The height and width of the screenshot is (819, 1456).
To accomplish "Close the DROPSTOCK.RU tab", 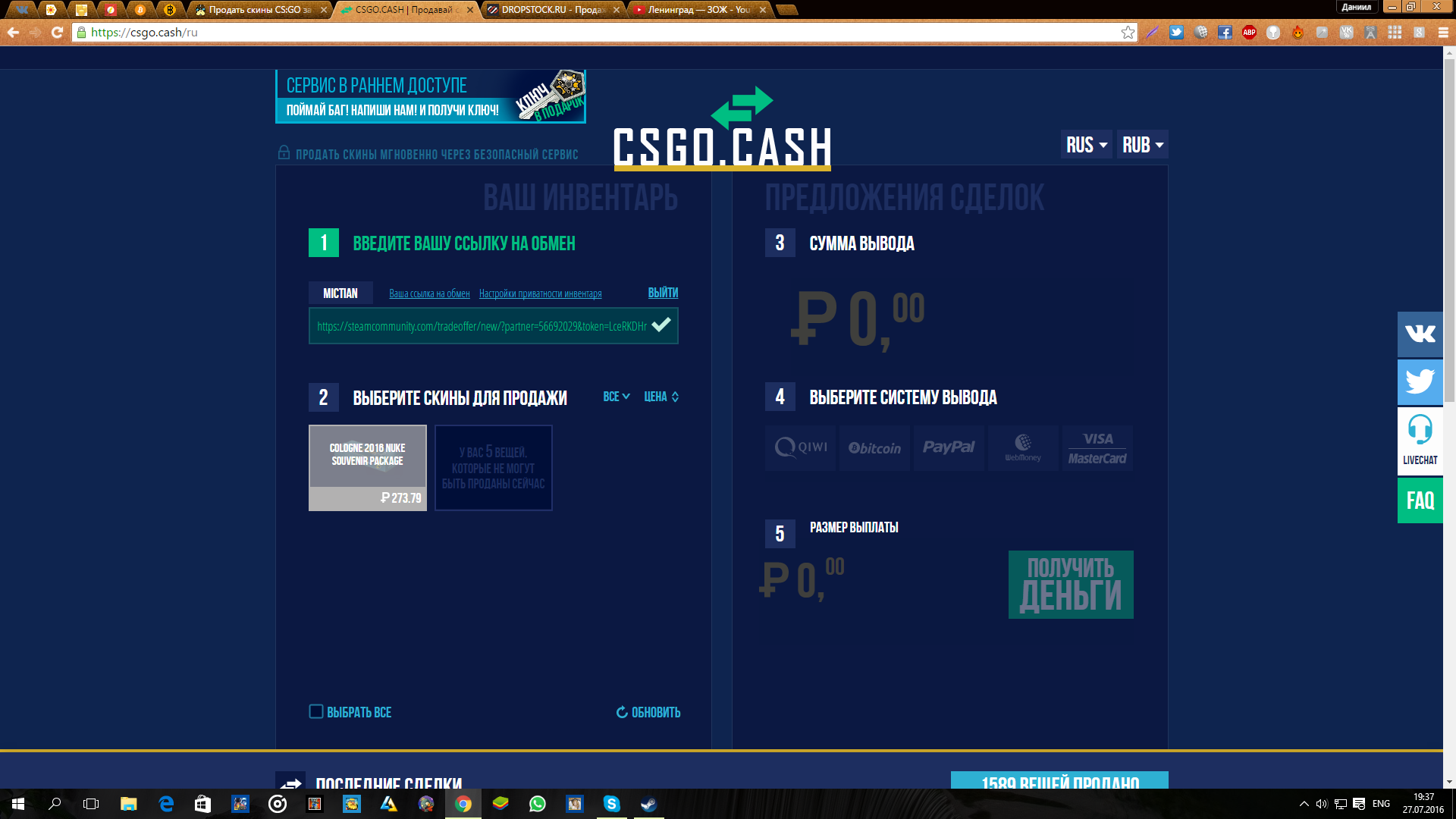I will point(616,10).
